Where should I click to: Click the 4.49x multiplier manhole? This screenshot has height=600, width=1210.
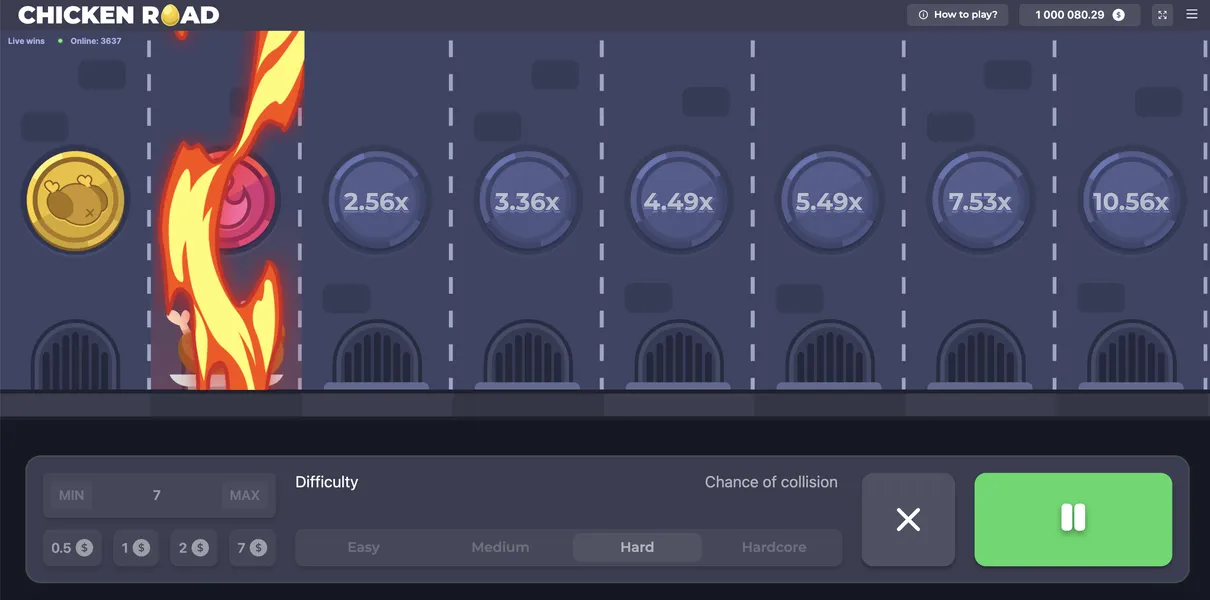click(678, 202)
